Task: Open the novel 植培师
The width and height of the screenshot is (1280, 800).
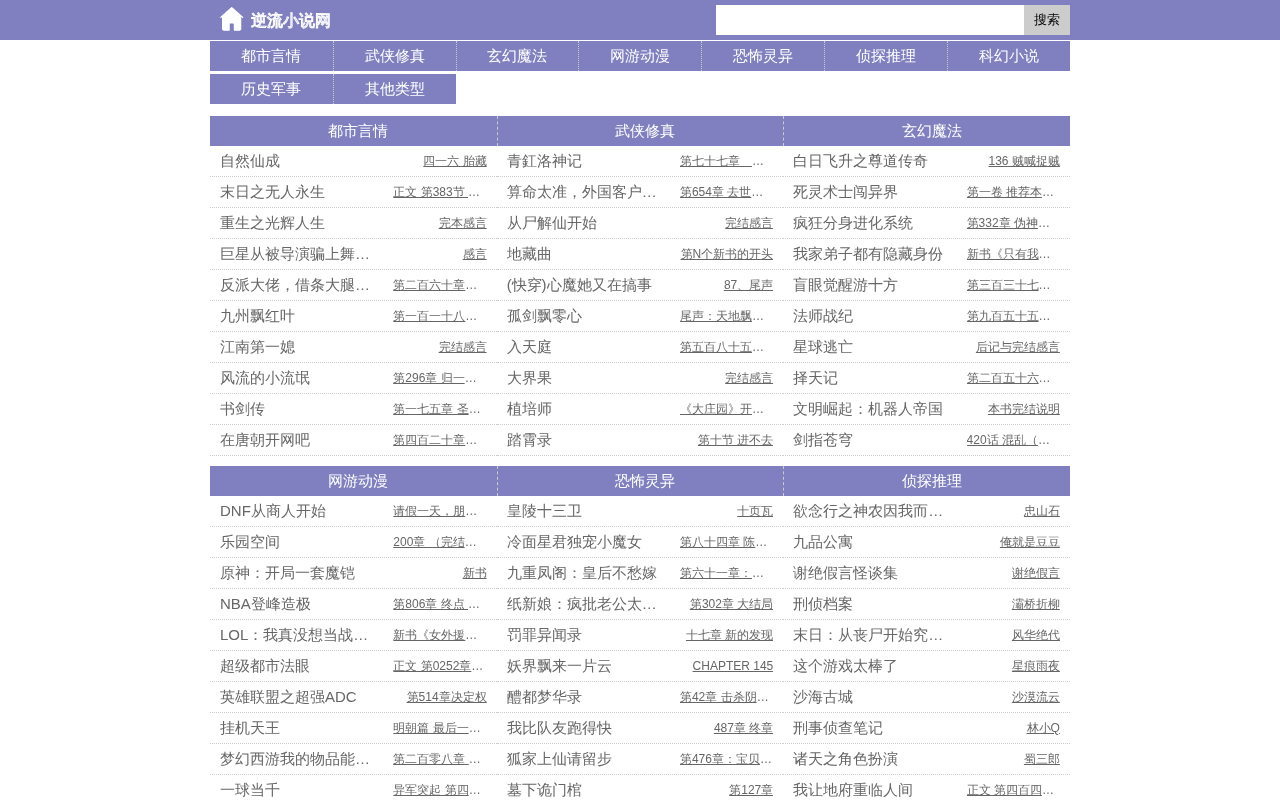Action: point(529,409)
